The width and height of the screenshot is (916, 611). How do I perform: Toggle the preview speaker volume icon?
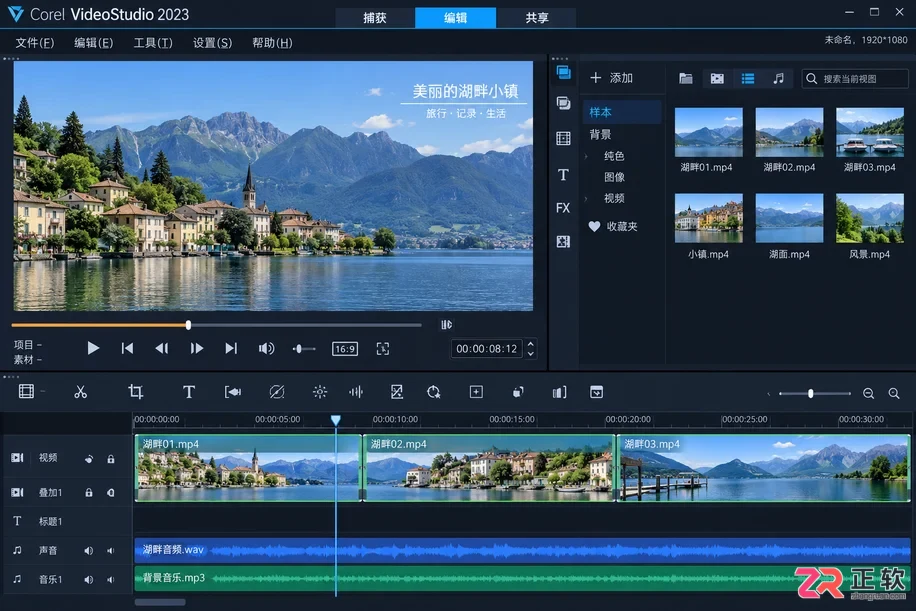tap(266, 349)
